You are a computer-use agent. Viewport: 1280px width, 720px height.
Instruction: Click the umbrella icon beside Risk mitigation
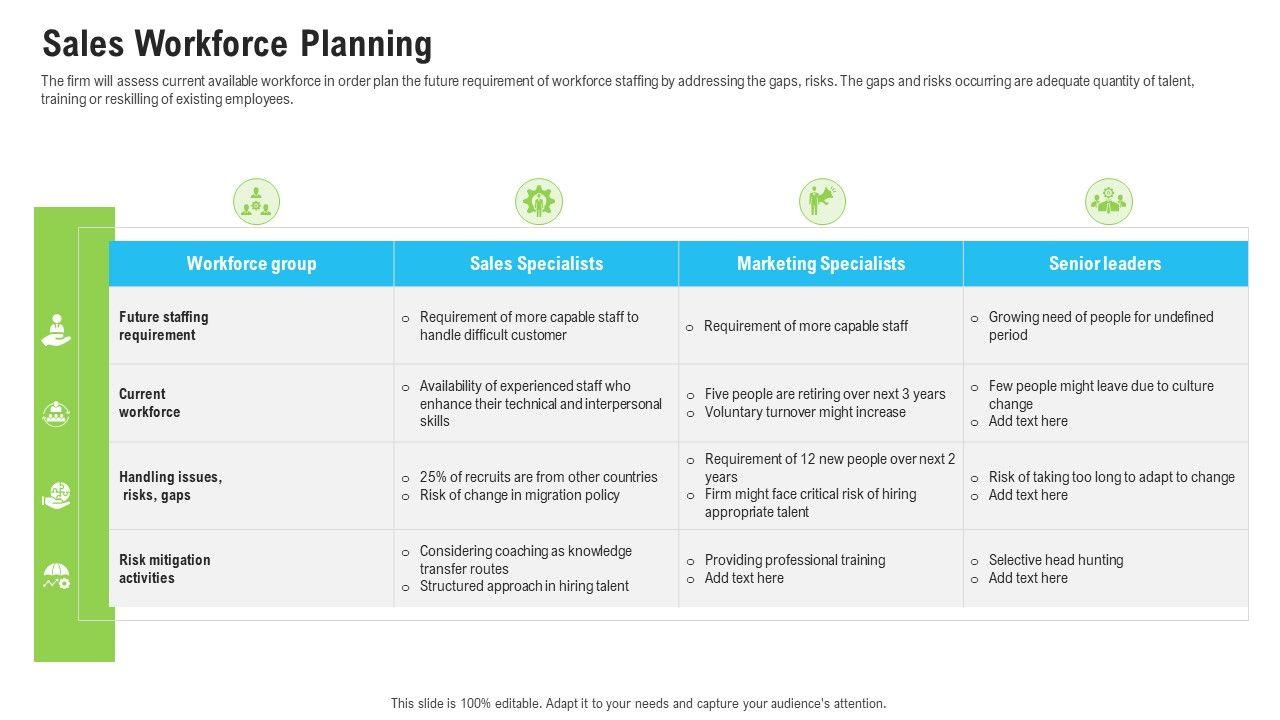[x=56, y=576]
